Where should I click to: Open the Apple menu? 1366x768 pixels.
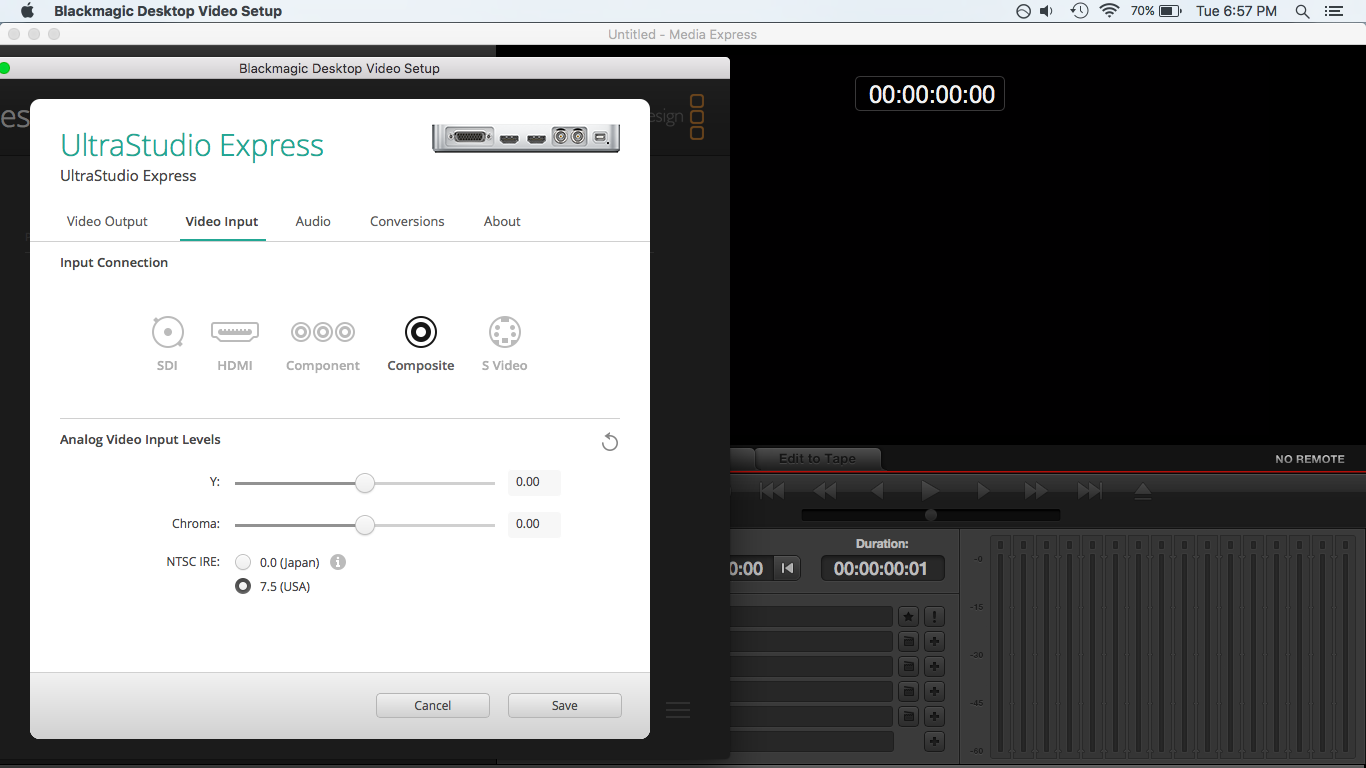(27, 11)
